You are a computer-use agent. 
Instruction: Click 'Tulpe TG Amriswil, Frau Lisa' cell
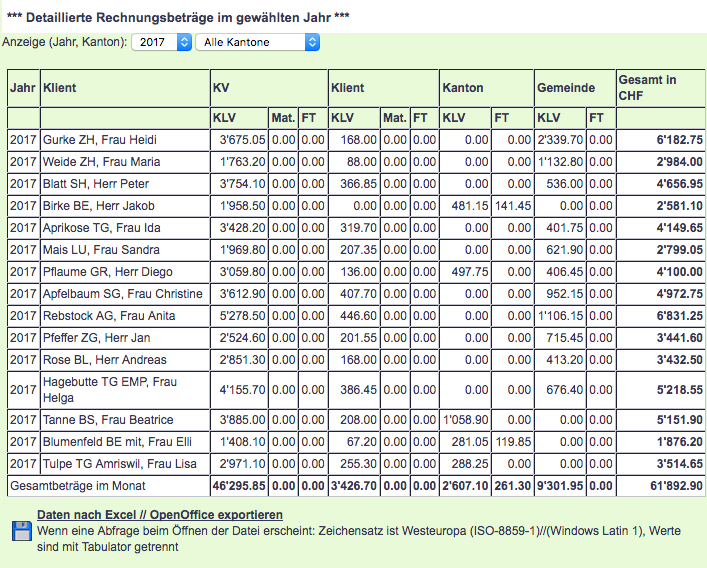tap(118, 463)
